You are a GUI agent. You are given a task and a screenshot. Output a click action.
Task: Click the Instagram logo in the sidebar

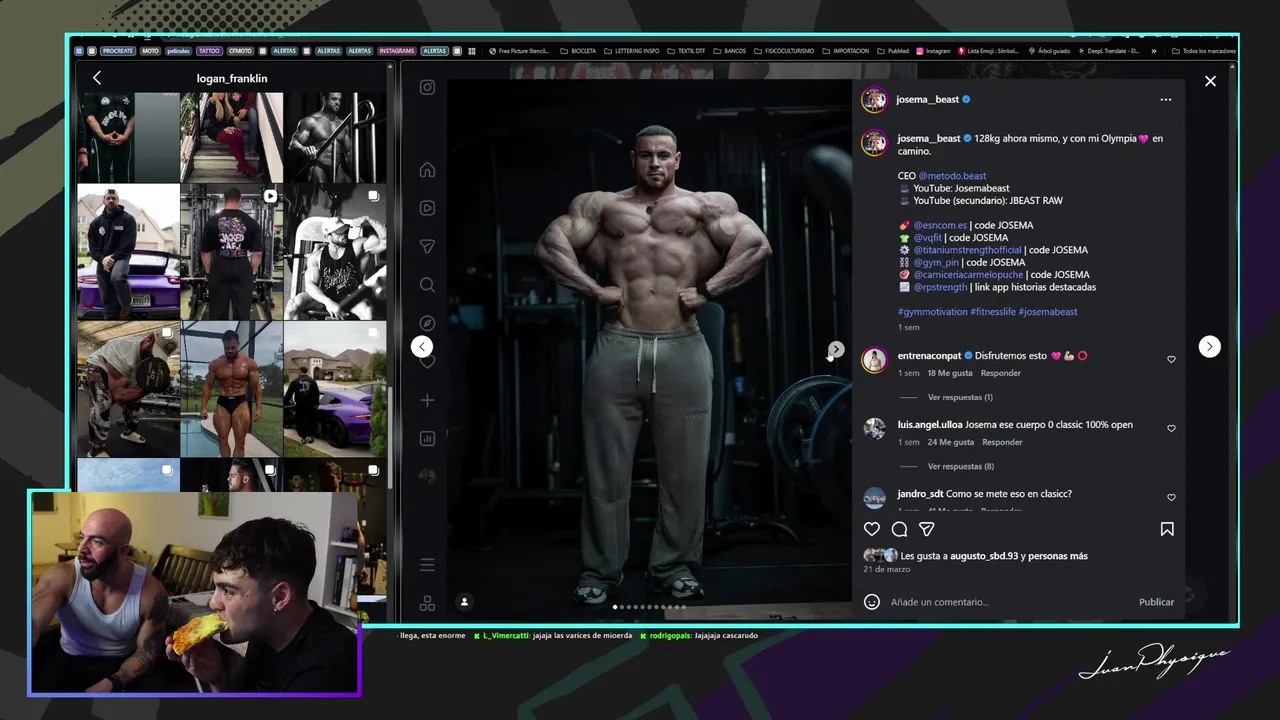pos(427,87)
